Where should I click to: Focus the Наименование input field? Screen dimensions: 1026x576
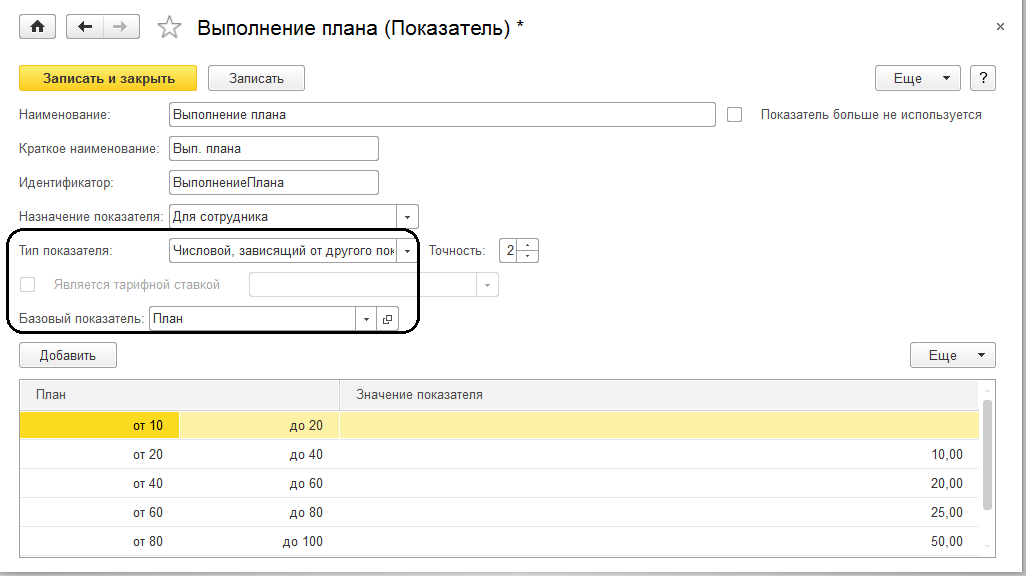click(442, 115)
